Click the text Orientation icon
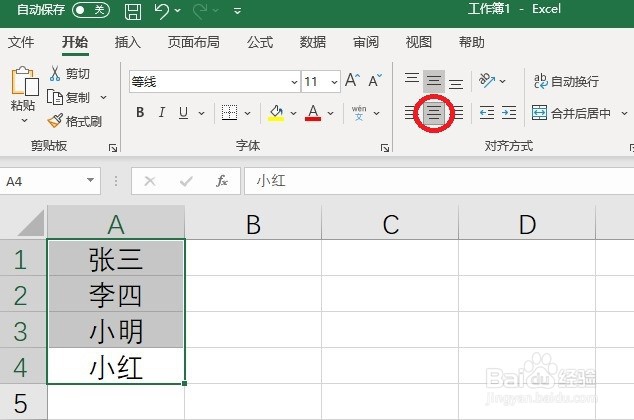The height and width of the screenshot is (420, 634). point(487,80)
